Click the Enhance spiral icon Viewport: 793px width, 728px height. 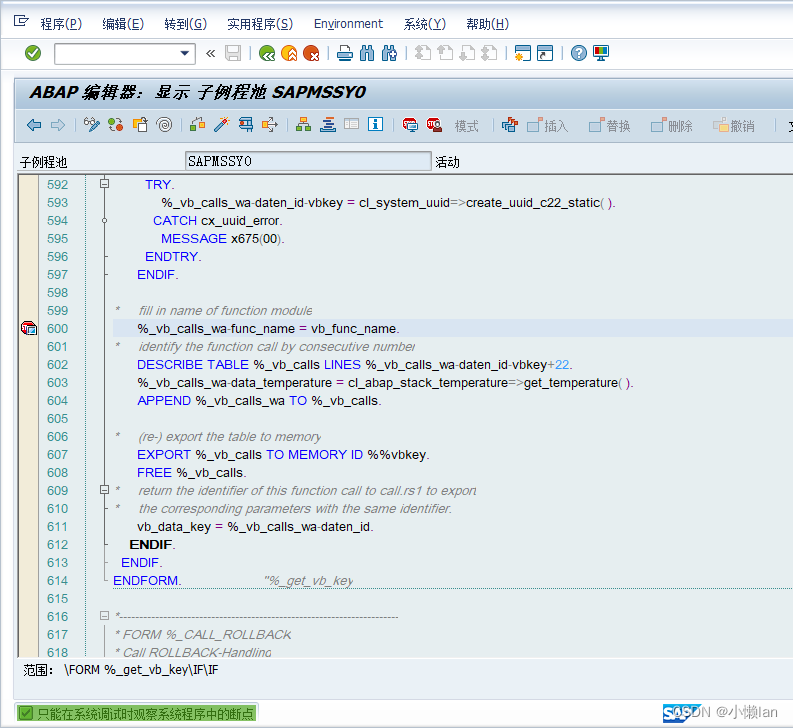[164, 124]
